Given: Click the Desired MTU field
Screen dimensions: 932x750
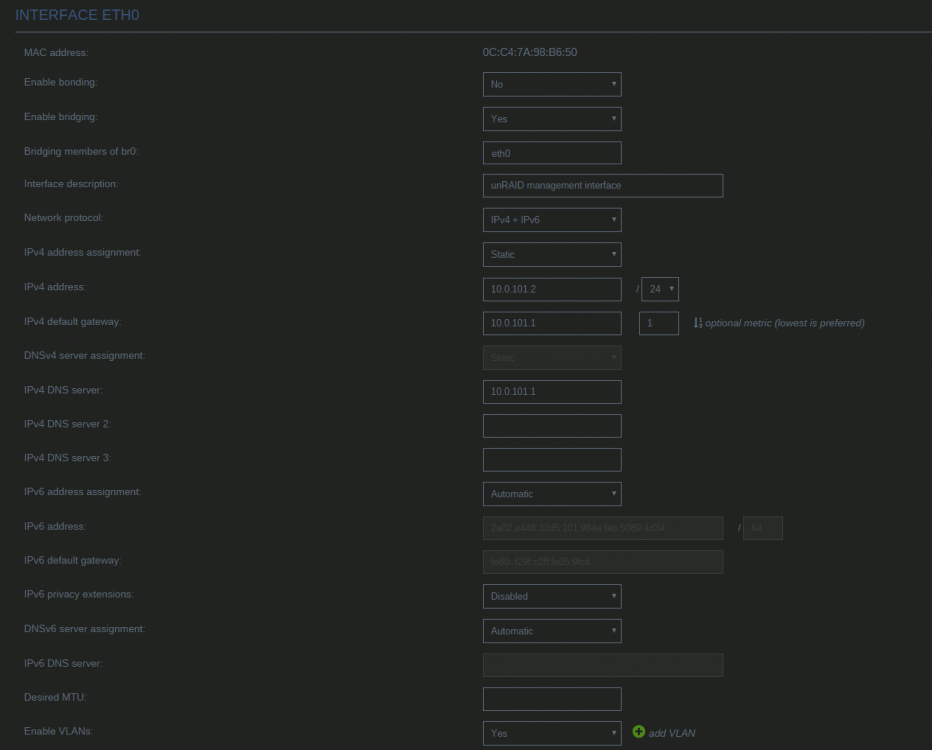Looking at the screenshot, I should coord(552,699).
